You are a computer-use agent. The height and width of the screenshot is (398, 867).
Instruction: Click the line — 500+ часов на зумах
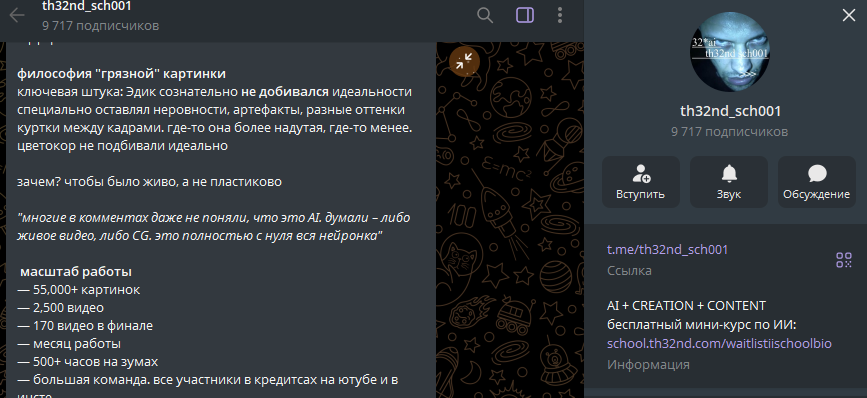87,362
